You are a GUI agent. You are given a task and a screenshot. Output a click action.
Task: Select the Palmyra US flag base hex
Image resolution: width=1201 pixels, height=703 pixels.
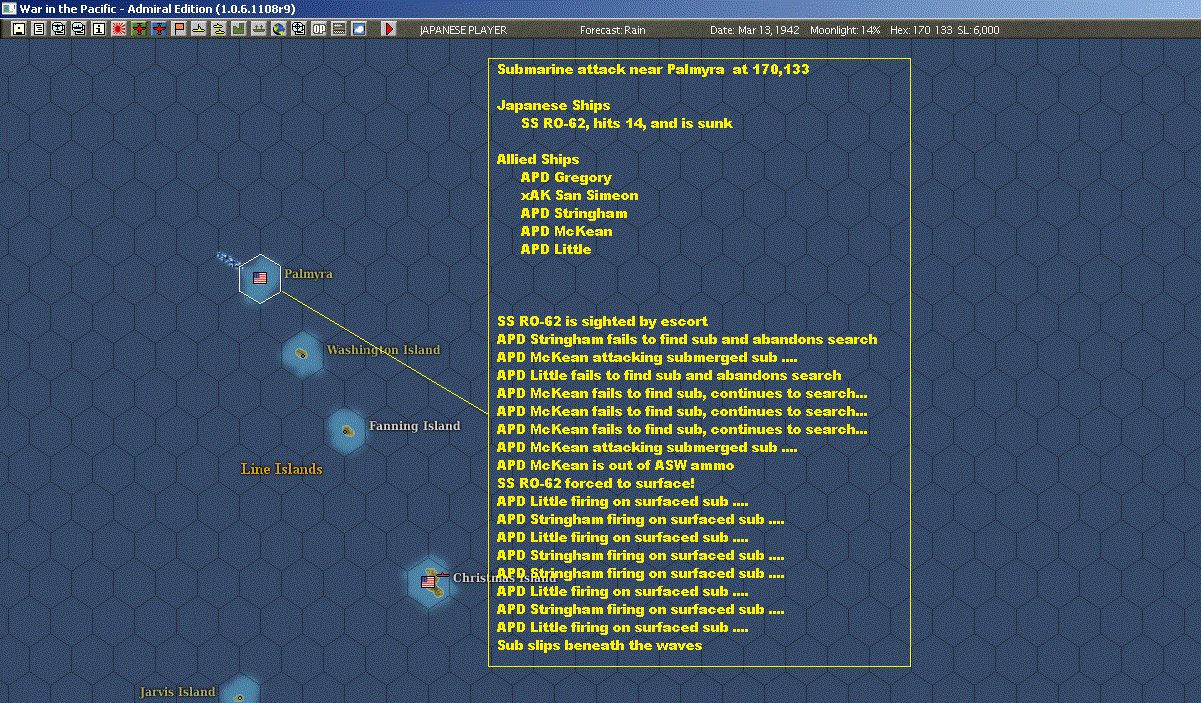pos(260,278)
